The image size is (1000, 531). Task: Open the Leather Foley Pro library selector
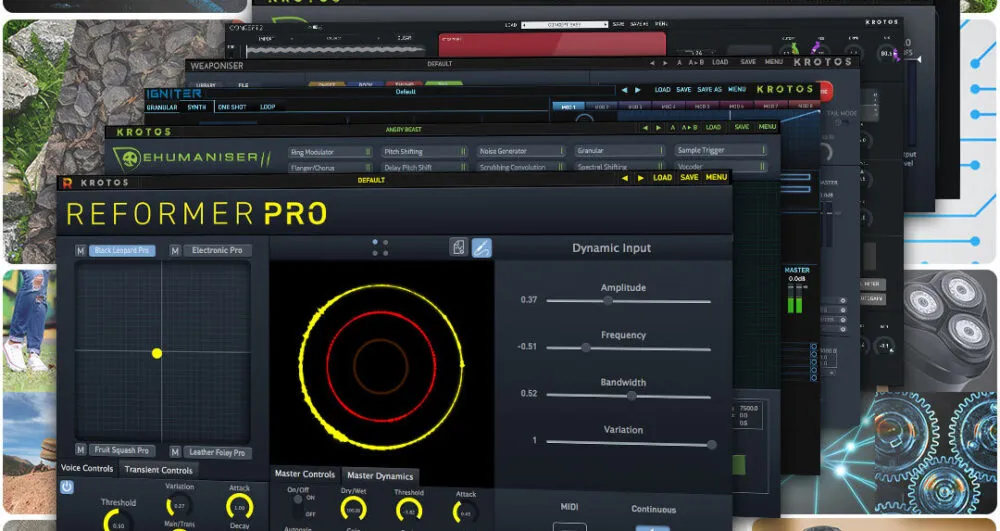click(x=216, y=452)
